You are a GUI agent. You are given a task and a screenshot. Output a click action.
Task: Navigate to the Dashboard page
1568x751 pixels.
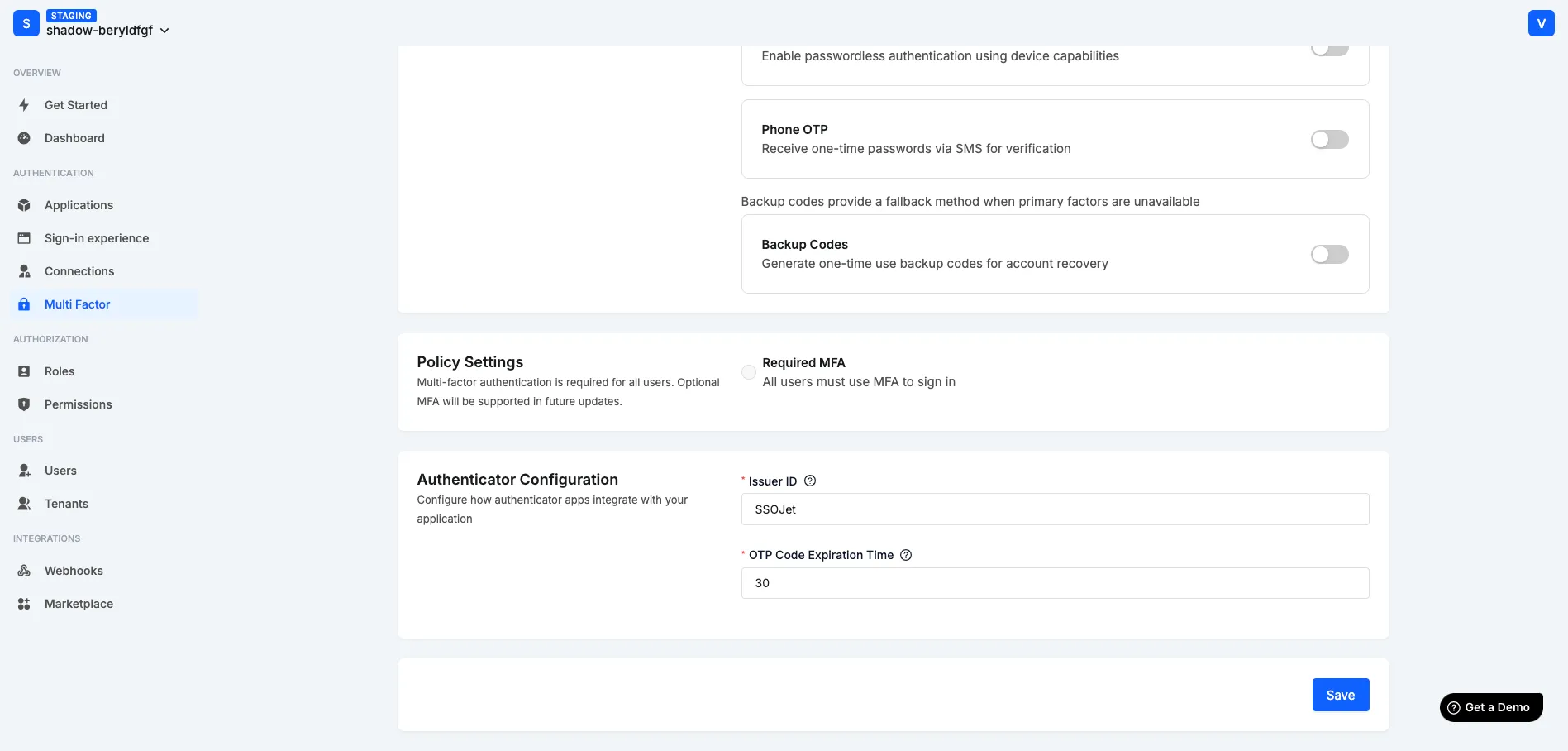pyautogui.click(x=74, y=137)
